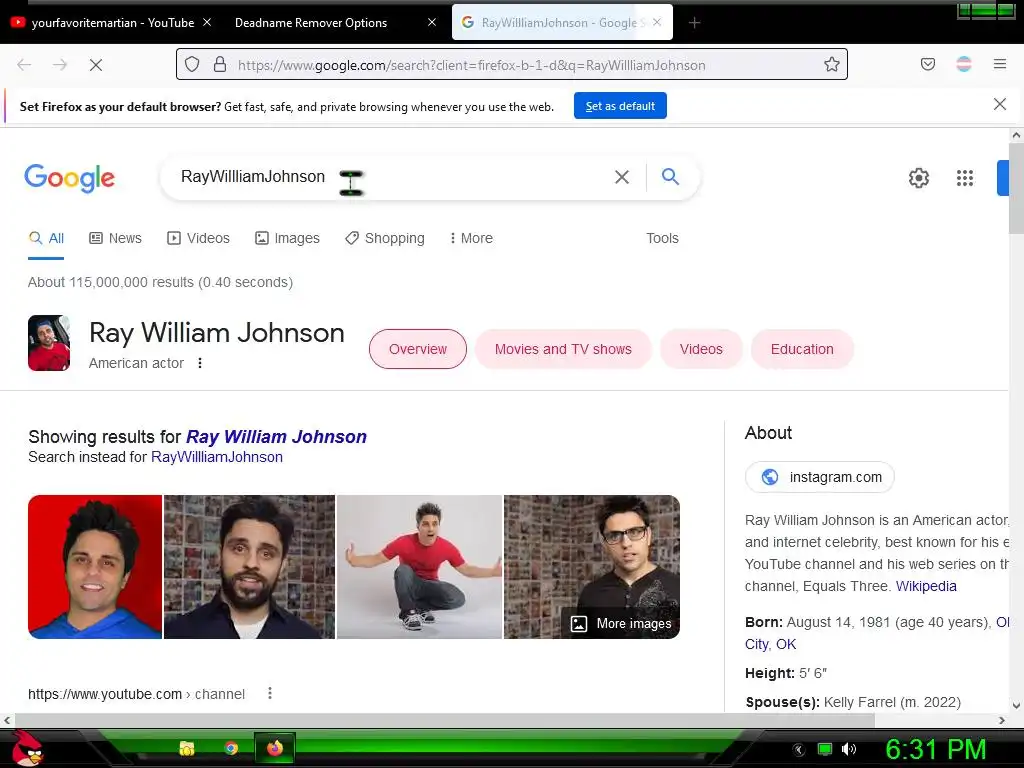Open the City, OK birthplace link
The width and height of the screenshot is (1024, 768).
(771, 644)
